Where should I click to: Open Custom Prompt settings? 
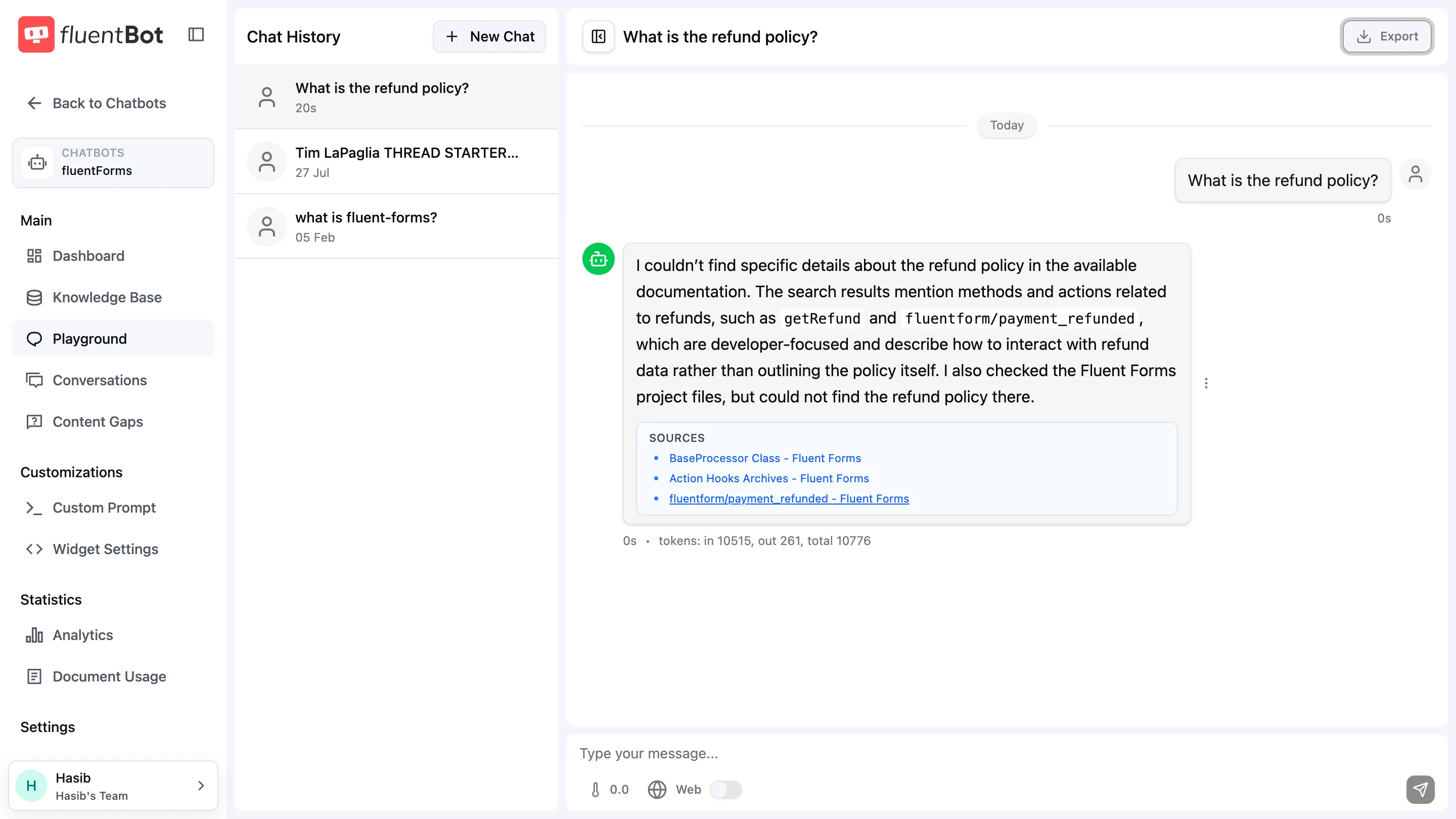click(x=113, y=508)
